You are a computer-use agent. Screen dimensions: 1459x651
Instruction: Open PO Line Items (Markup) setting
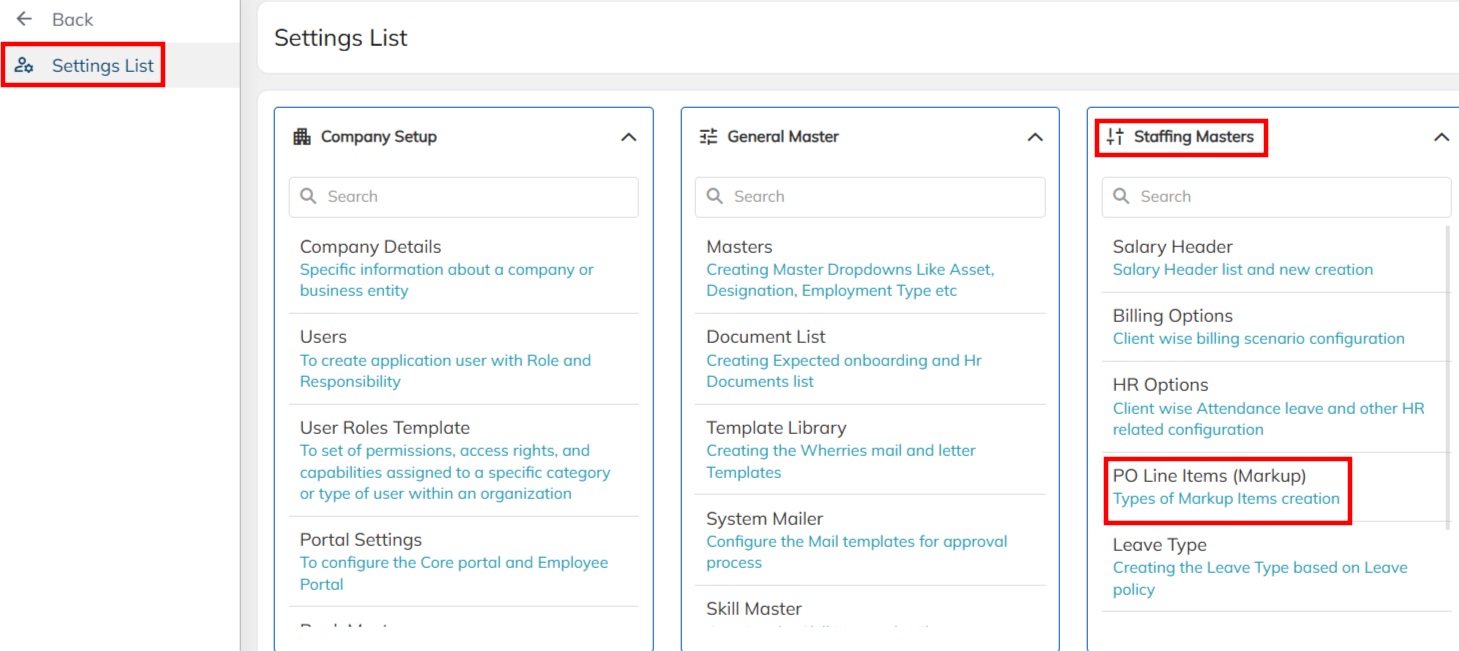[1209, 476]
